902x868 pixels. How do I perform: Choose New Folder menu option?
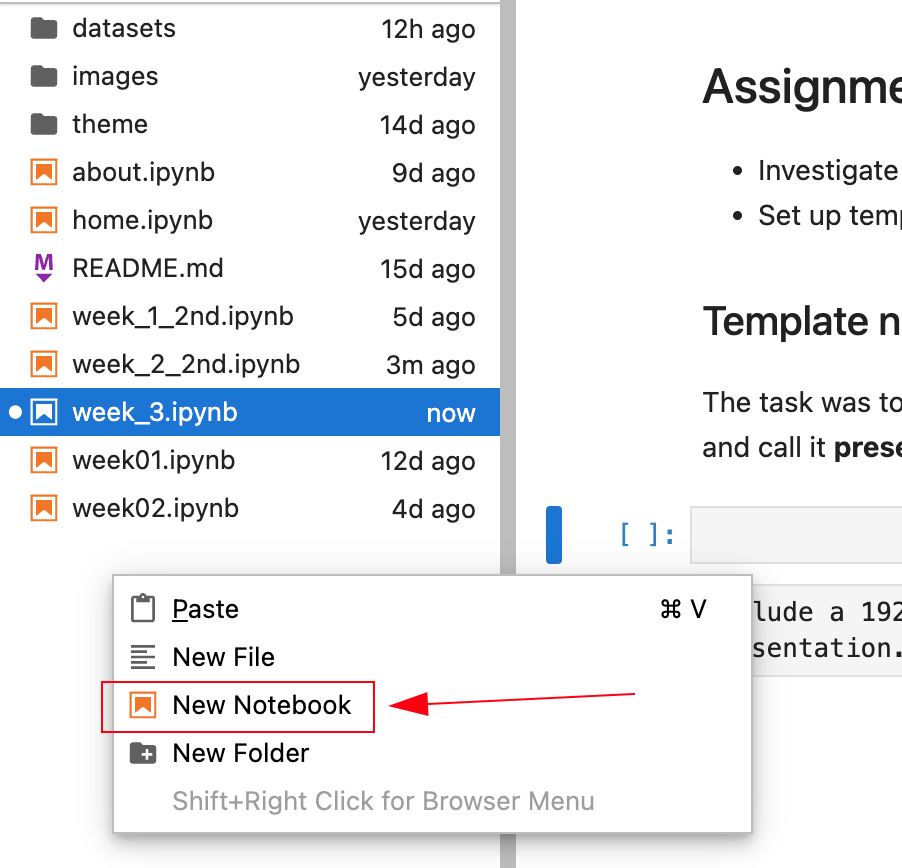[241, 753]
